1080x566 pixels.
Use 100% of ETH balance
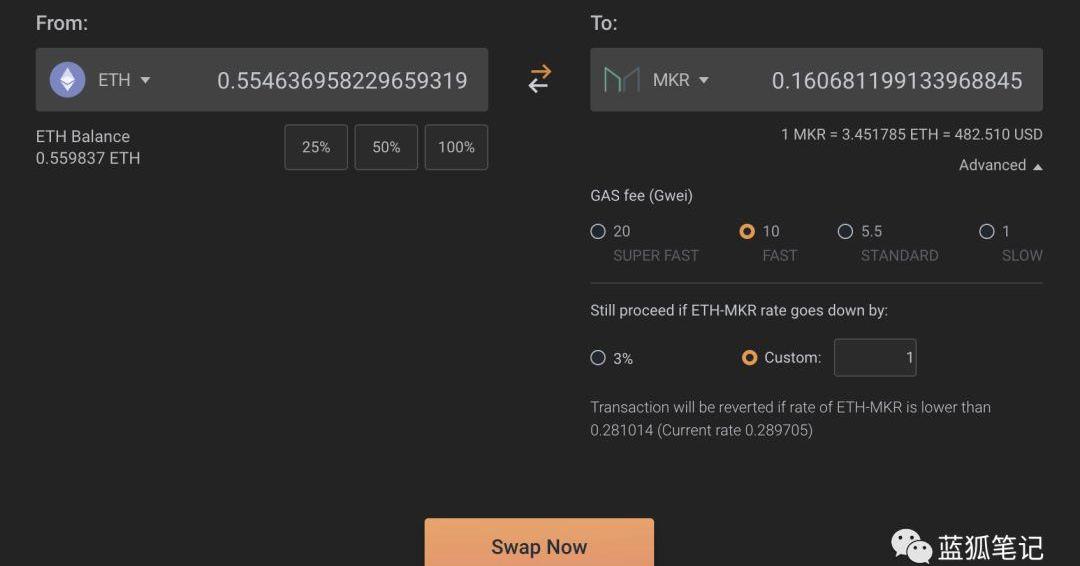pos(456,147)
